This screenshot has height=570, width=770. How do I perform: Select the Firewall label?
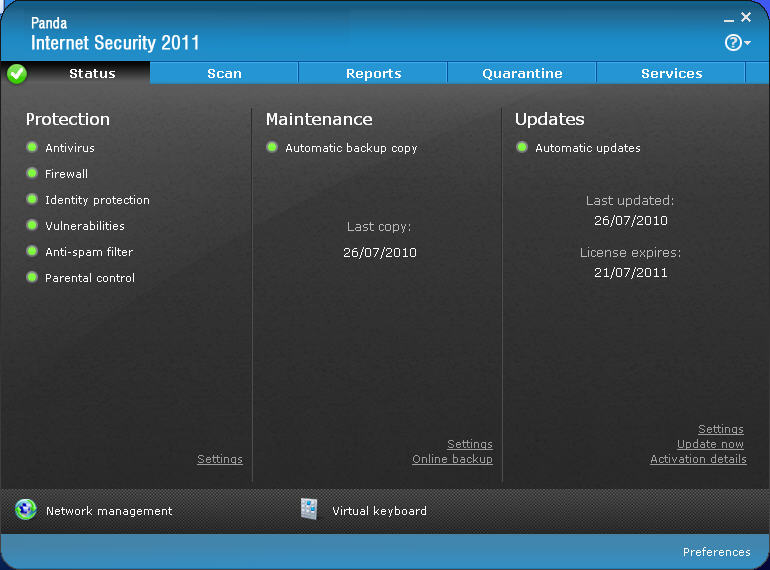pyautogui.click(x=66, y=174)
